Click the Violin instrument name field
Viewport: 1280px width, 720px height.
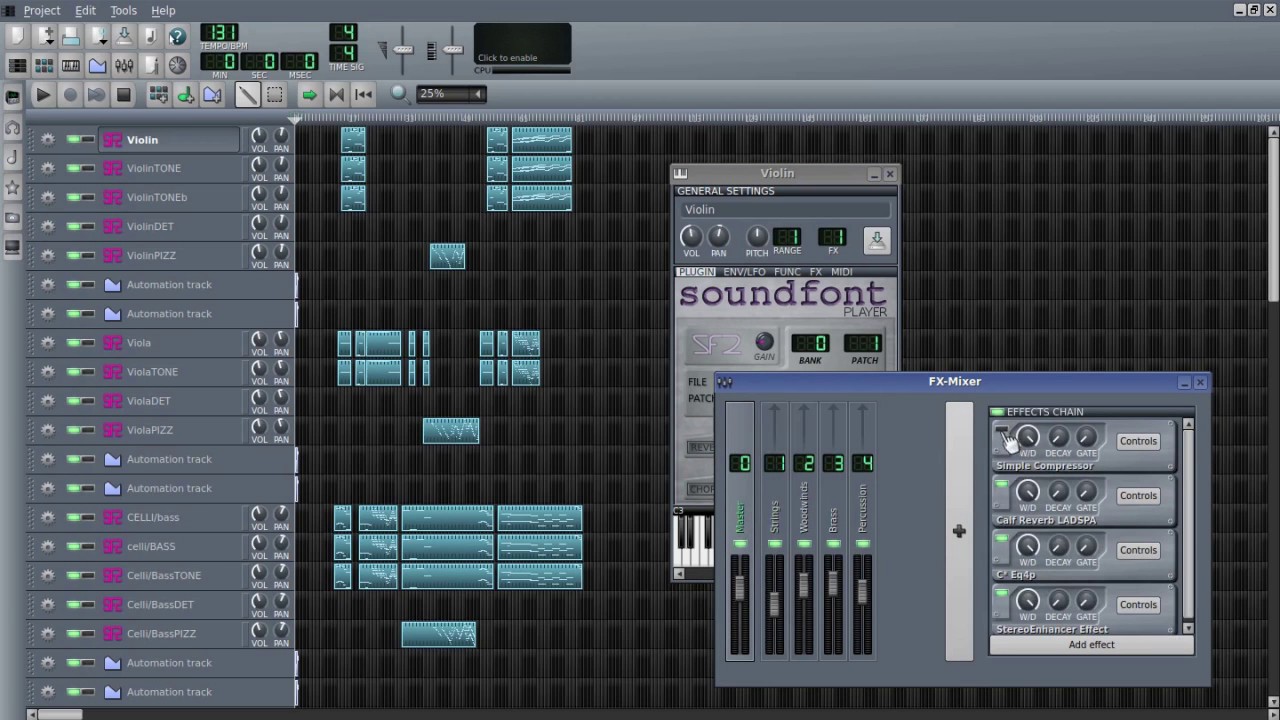coord(785,210)
